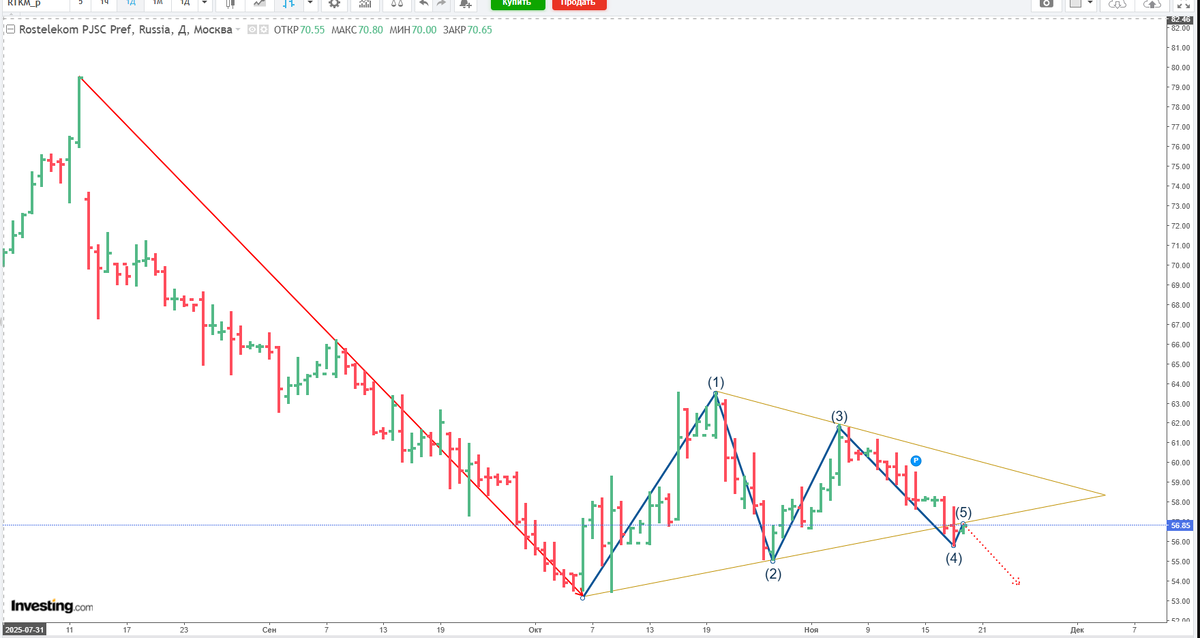Click price scale label 66.00
The height and width of the screenshot is (638, 1200).
[x=1181, y=344]
